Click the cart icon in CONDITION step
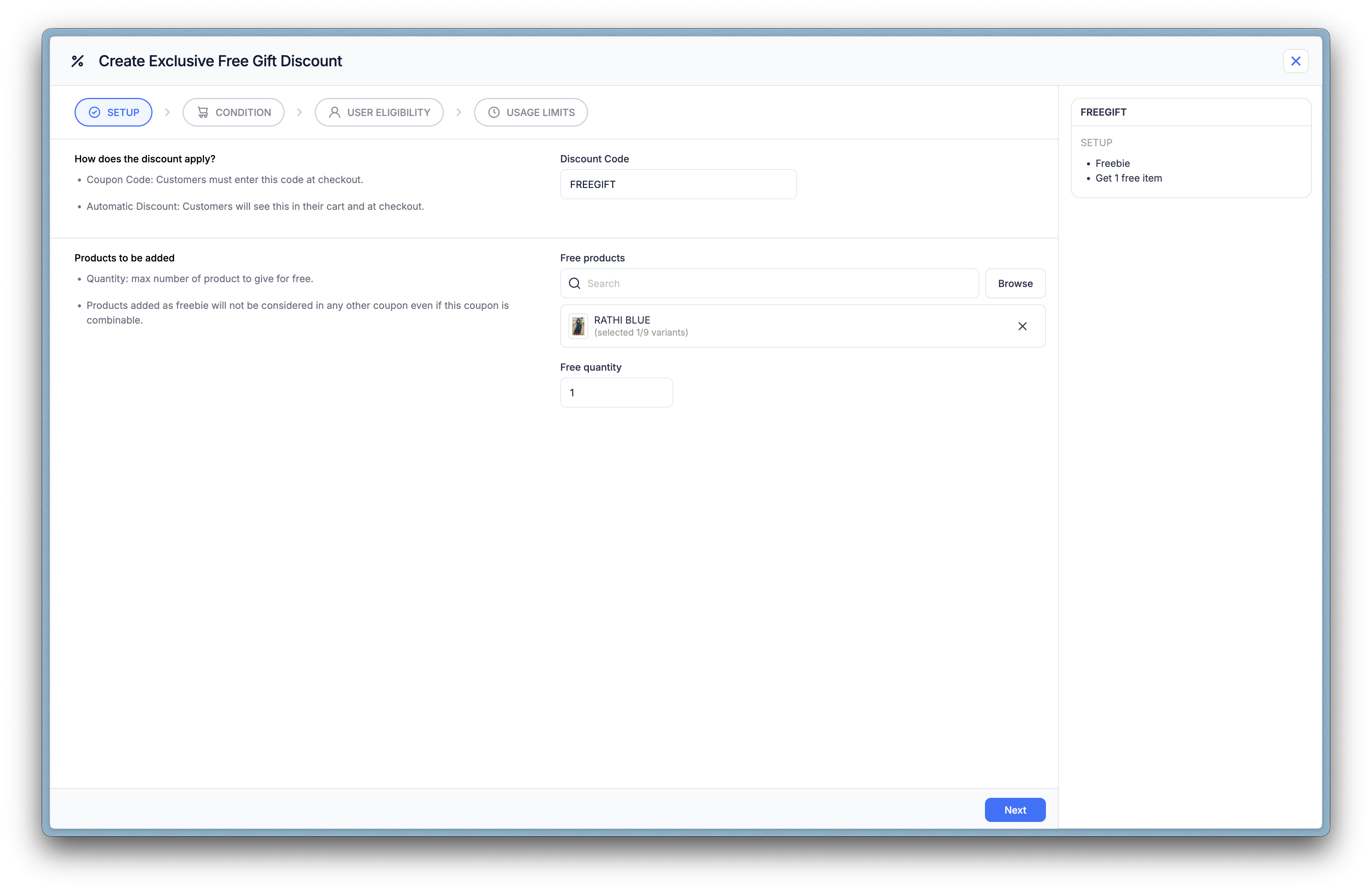This screenshot has height=892, width=1372. coord(203,112)
